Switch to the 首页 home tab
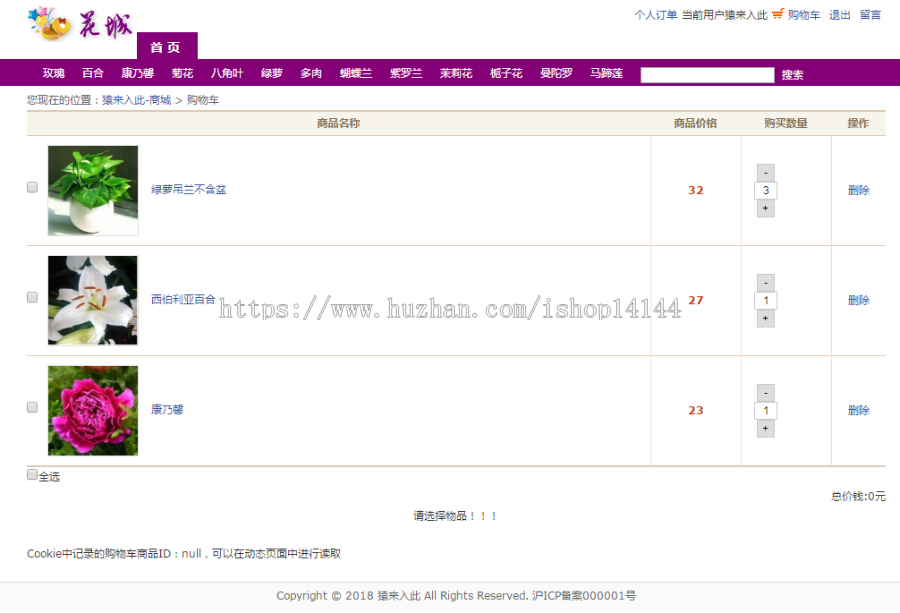Image resolution: width=900 pixels, height=613 pixels. point(166,46)
